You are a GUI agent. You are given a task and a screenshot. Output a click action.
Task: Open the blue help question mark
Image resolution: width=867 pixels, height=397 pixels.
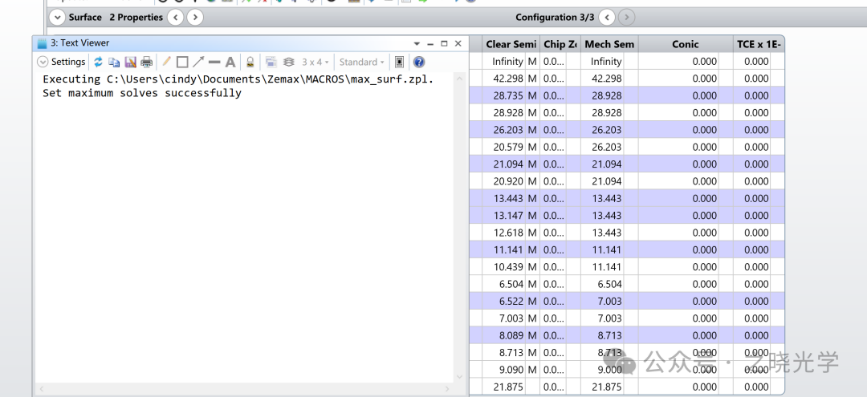click(x=419, y=62)
